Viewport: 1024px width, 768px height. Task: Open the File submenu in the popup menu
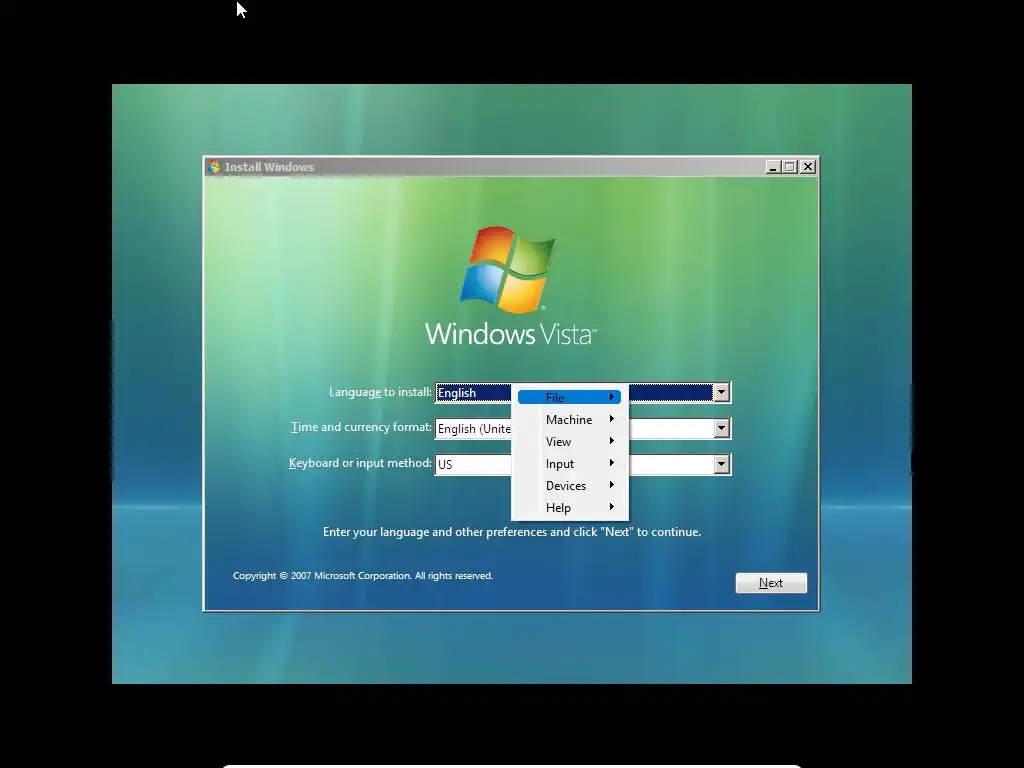click(x=569, y=397)
